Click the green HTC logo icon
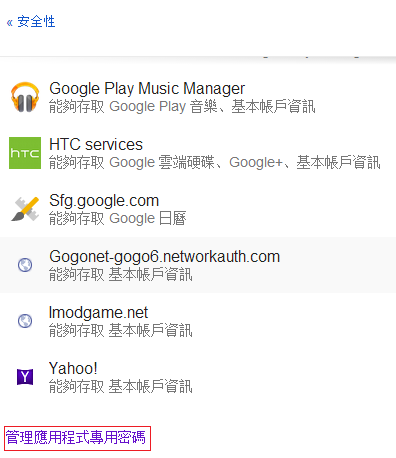Image resolution: width=396 pixels, height=458 pixels. point(25,153)
